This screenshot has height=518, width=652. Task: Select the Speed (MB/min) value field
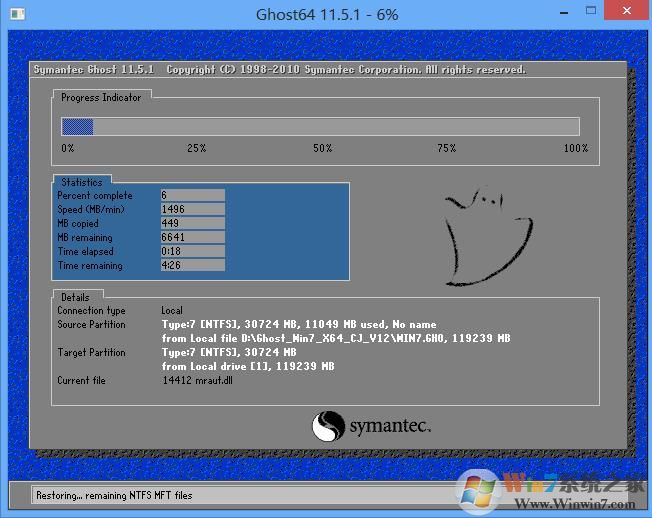click(x=192, y=210)
